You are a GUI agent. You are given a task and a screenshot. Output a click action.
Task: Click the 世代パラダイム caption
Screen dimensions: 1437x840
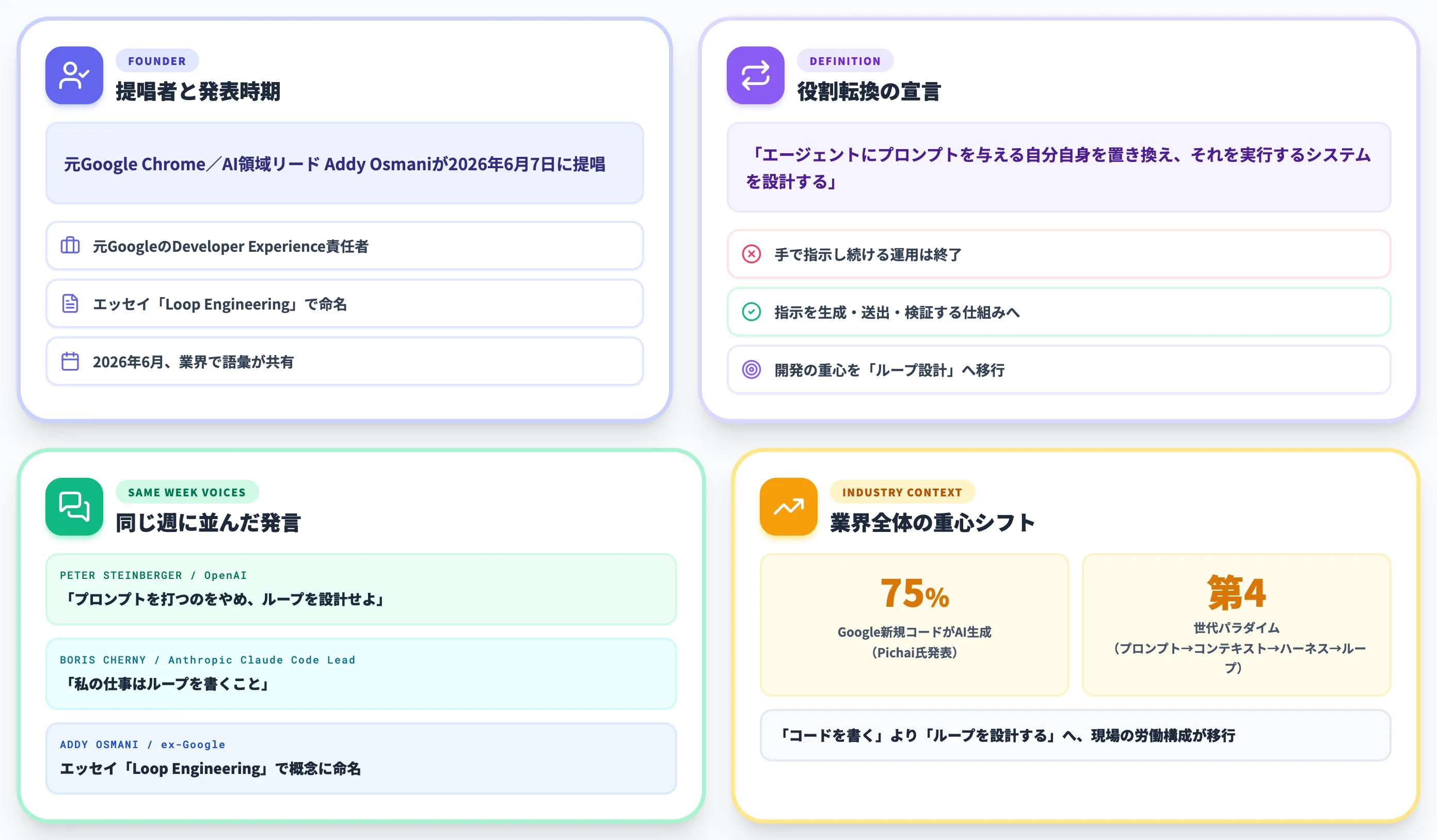tap(1236, 627)
